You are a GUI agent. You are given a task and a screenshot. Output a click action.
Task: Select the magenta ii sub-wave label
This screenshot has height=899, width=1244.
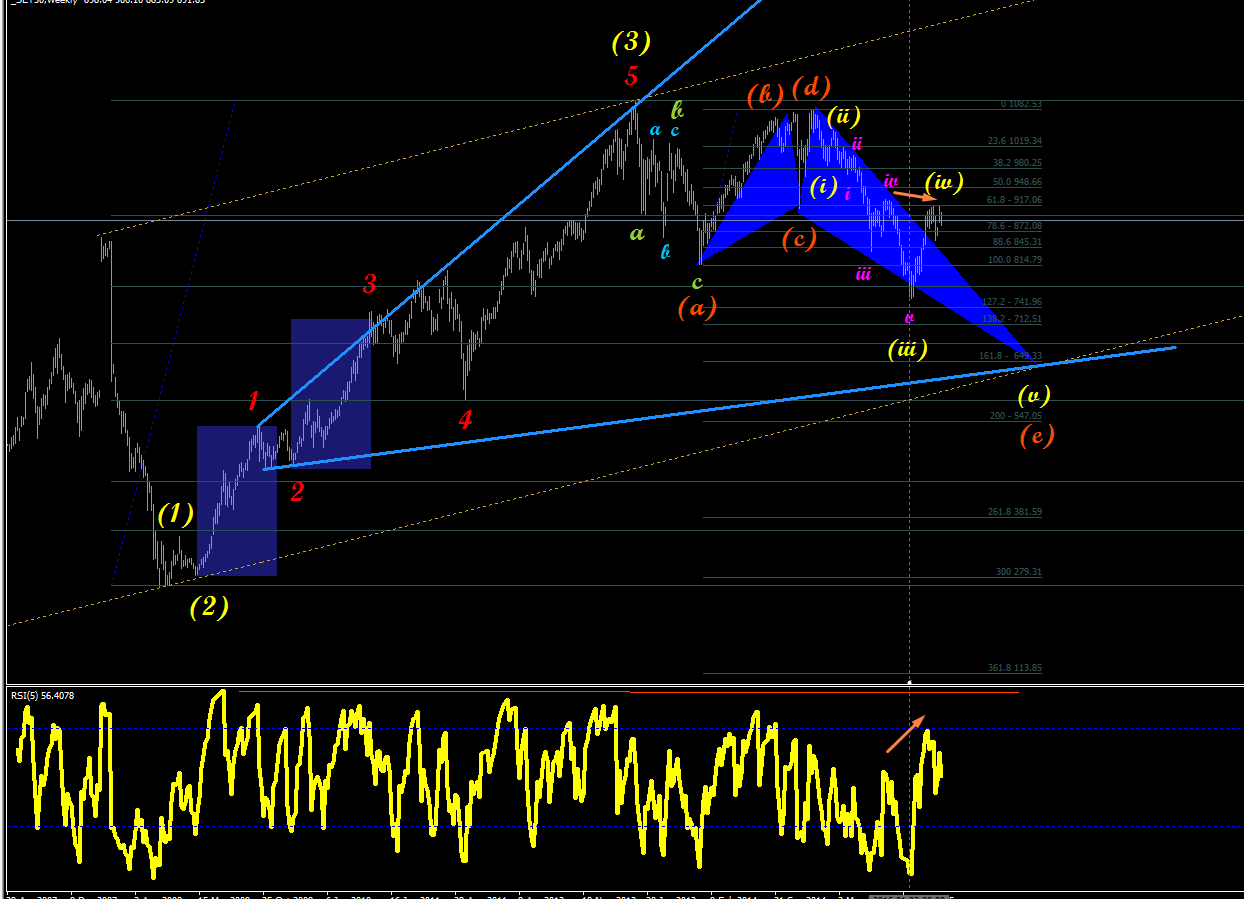tap(857, 143)
